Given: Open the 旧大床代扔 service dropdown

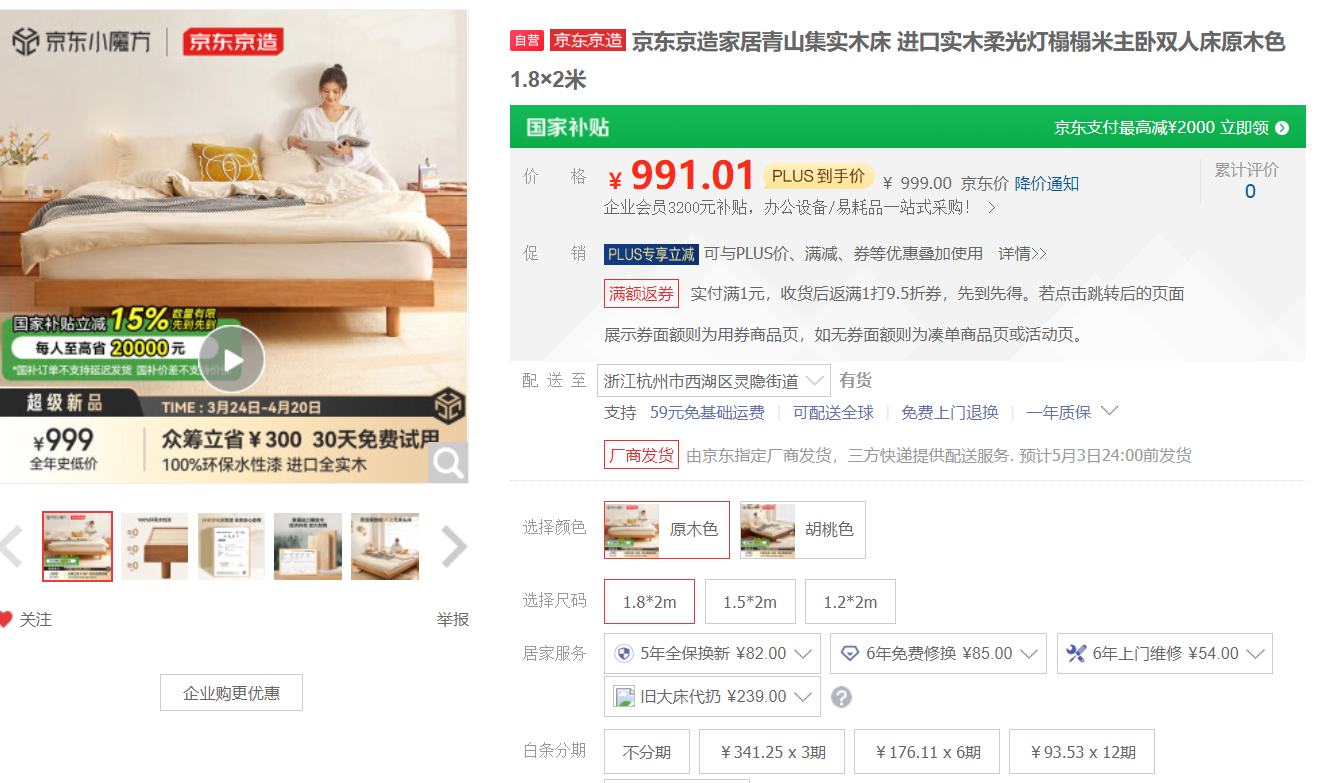Looking at the screenshot, I should pos(712,696).
